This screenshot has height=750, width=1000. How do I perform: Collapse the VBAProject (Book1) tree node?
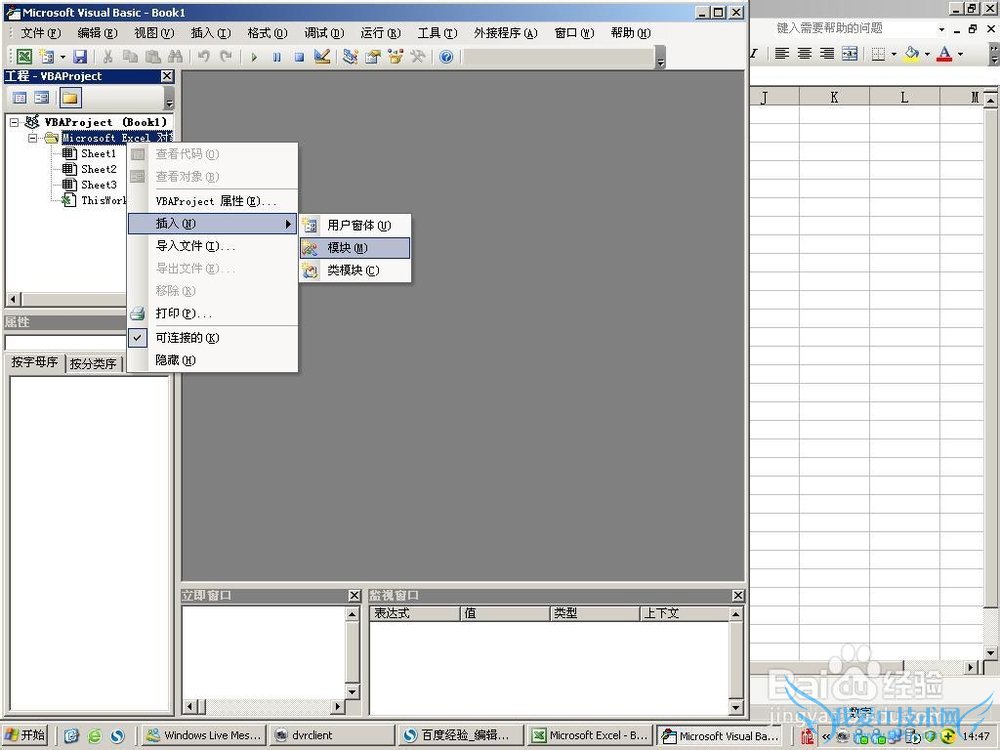14,122
